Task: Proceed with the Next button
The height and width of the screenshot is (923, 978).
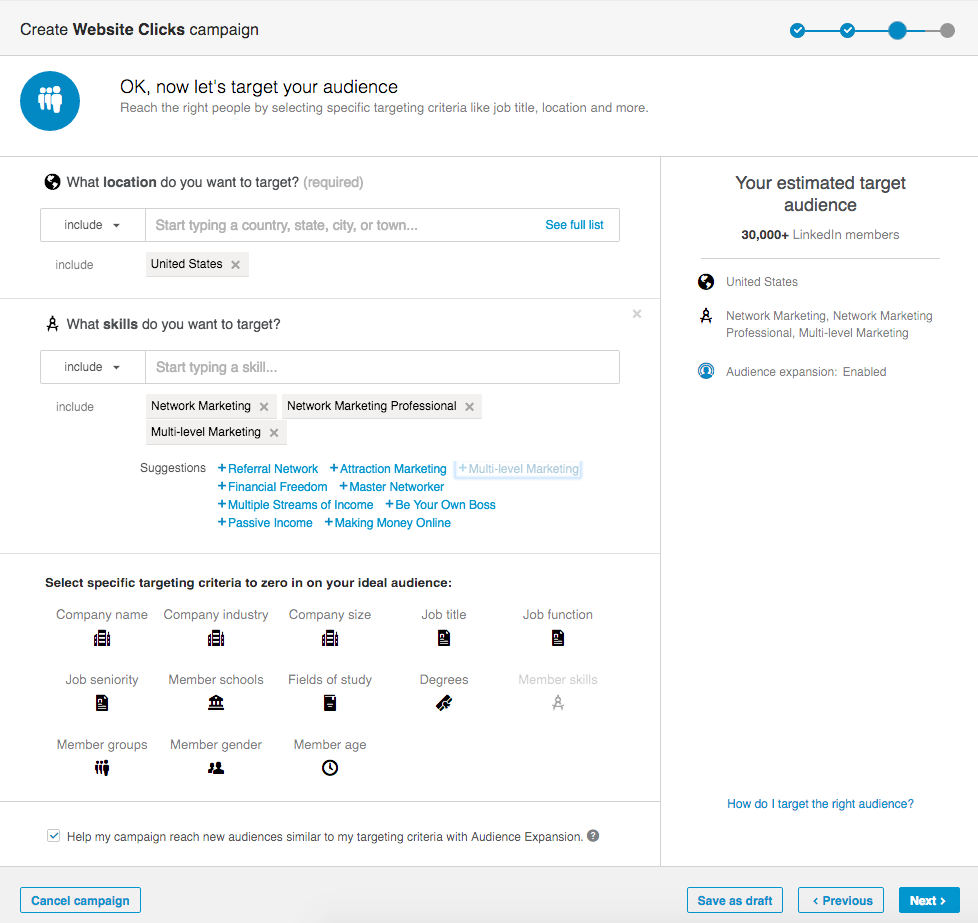Action: click(x=929, y=901)
